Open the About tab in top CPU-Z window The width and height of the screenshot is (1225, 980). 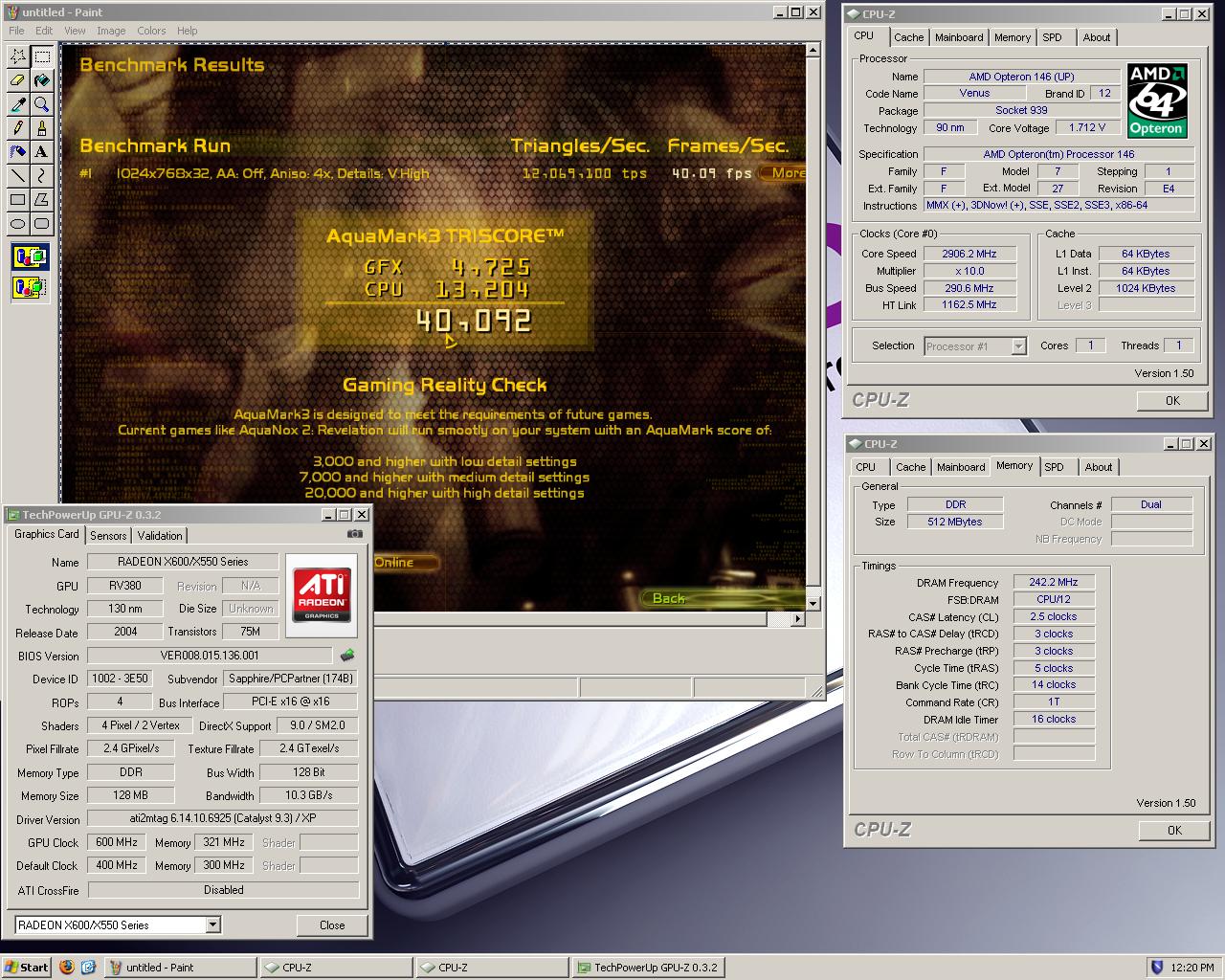tap(1097, 37)
